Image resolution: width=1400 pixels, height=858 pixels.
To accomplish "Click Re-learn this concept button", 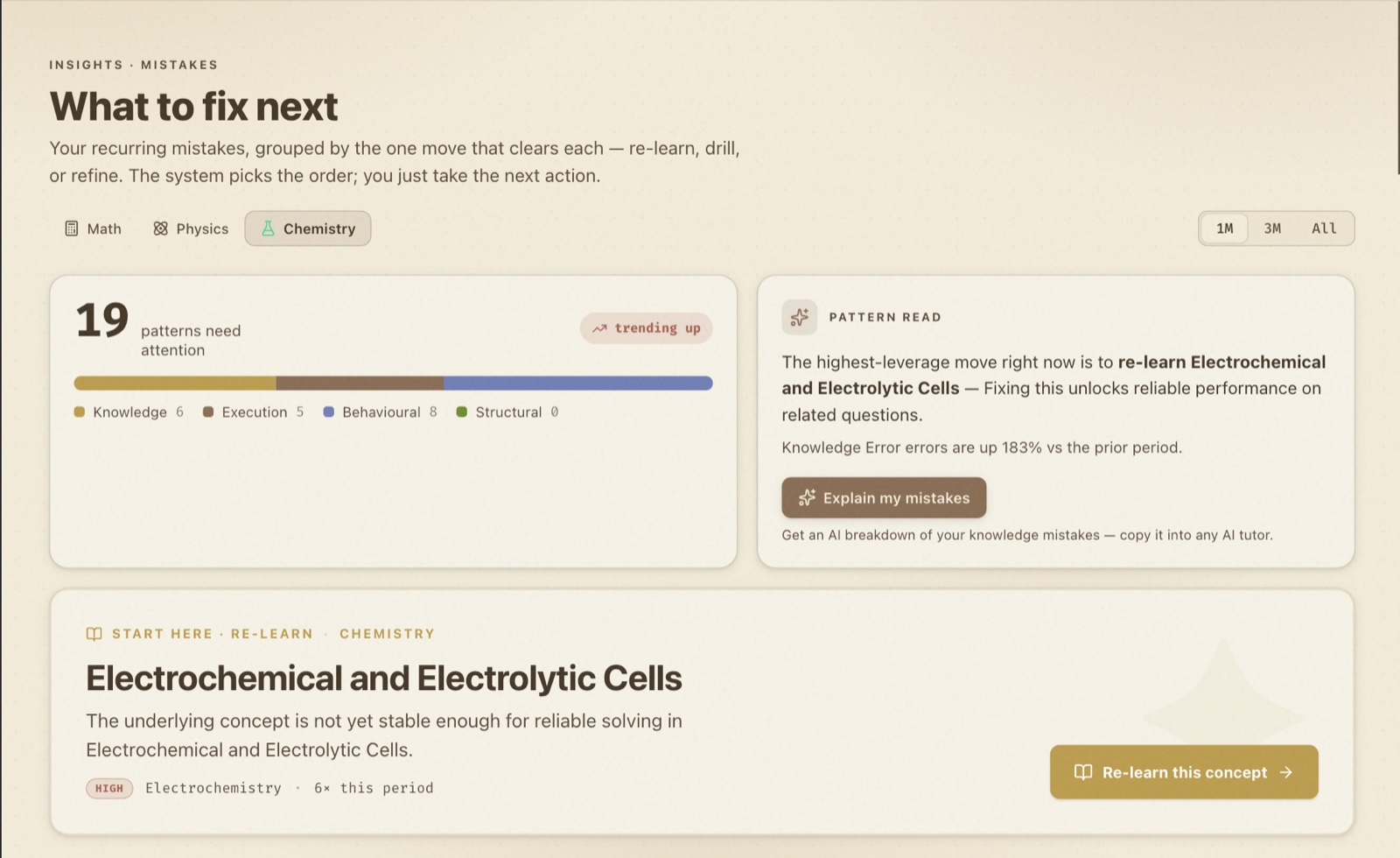I will pyautogui.click(x=1184, y=772).
